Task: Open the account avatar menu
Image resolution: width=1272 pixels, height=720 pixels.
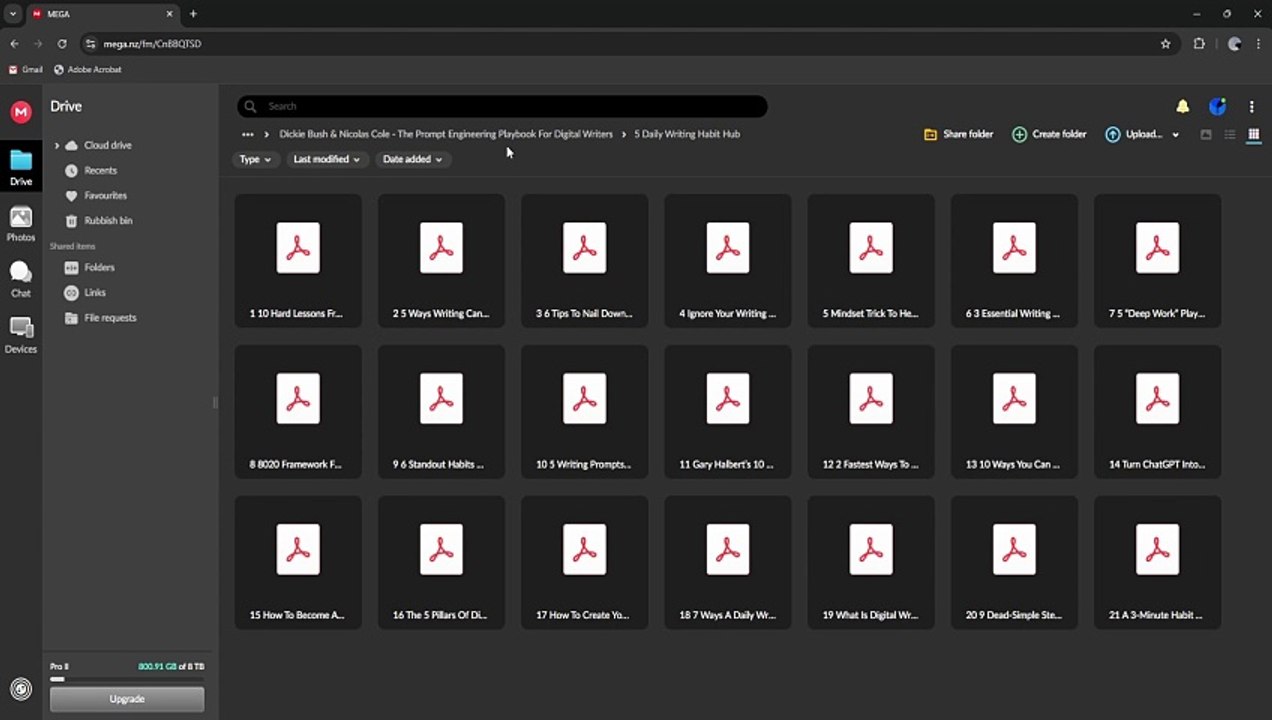Action: tap(1217, 106)
